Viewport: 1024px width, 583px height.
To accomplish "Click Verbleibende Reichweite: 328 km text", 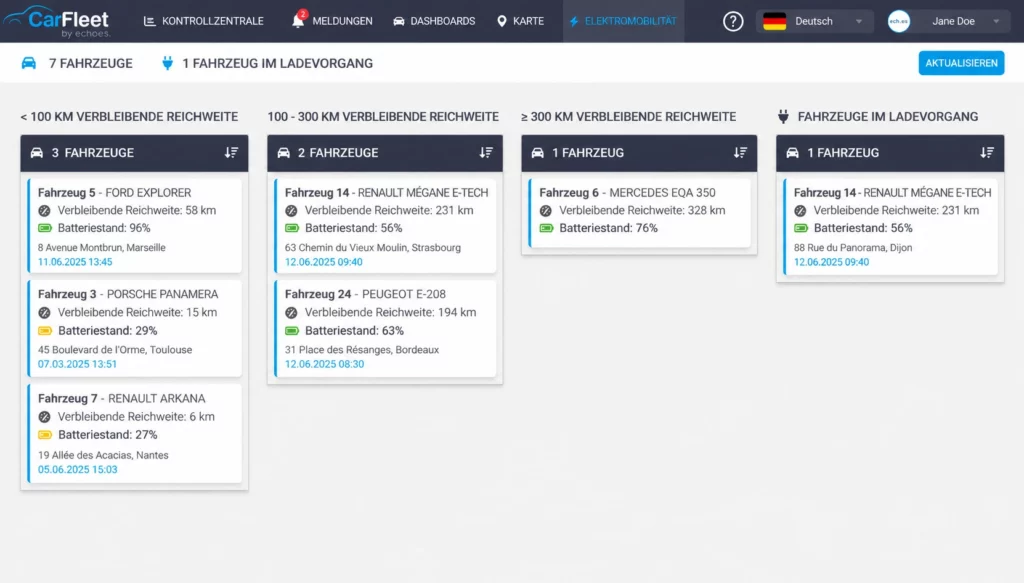I will 642,210.
